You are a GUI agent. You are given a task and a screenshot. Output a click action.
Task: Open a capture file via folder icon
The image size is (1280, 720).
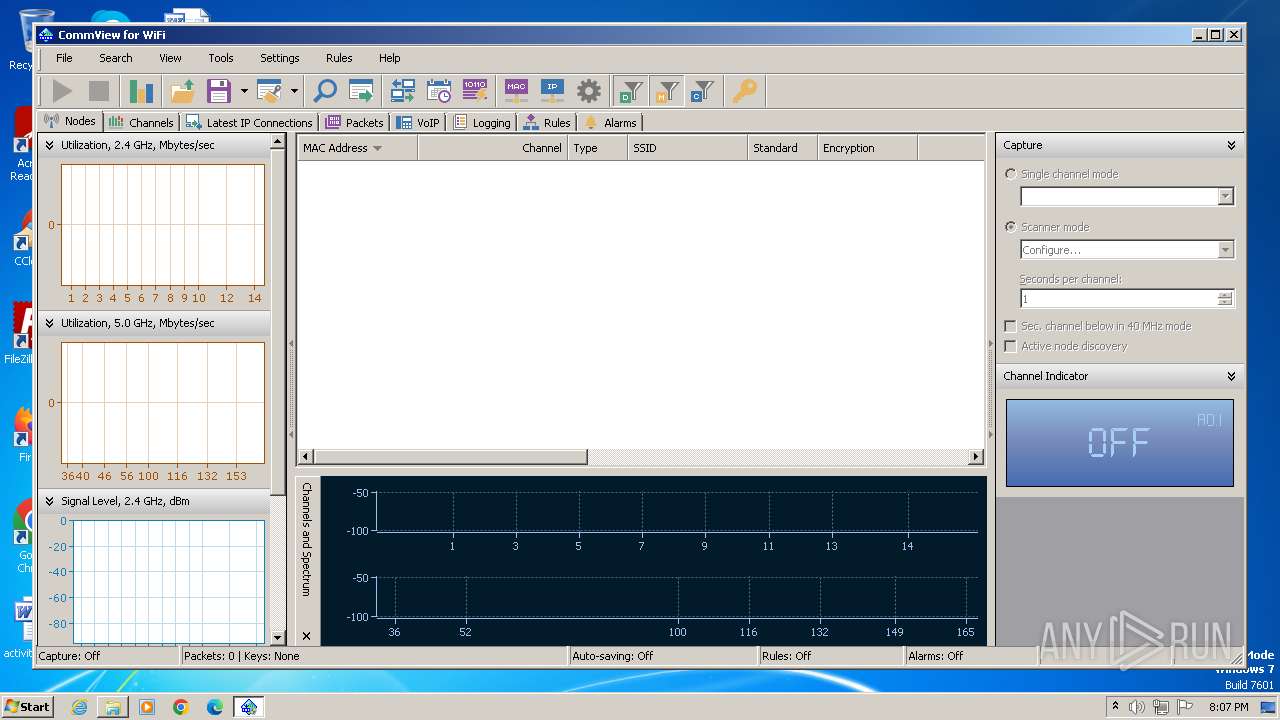point(183,91)
